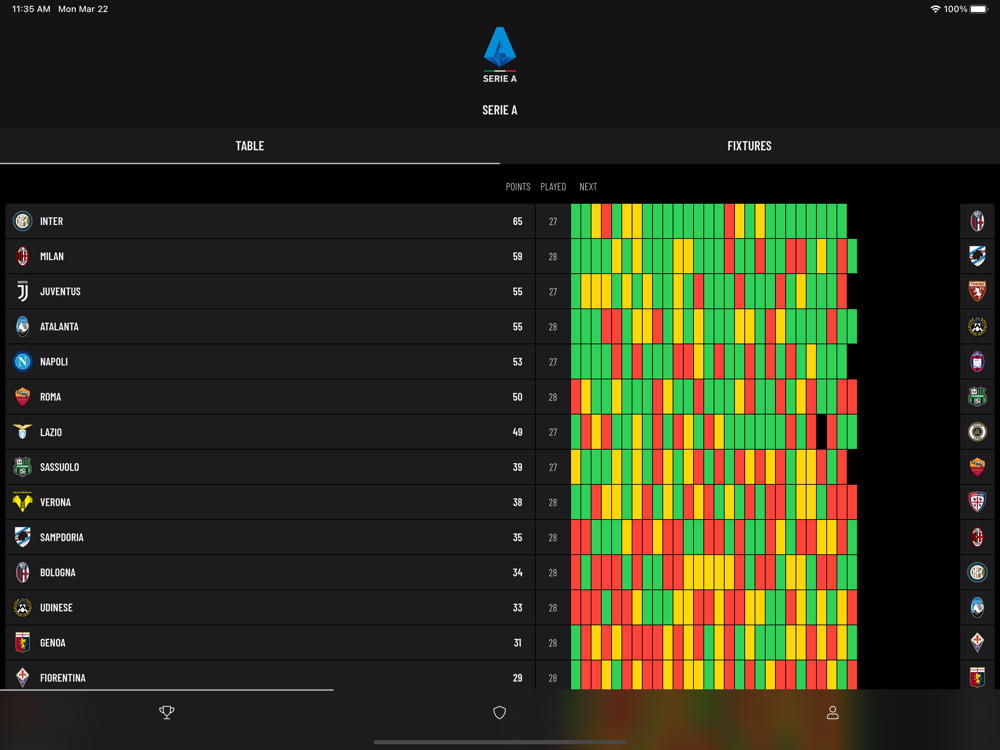Select the SASSUOLO team name
The height and width of the screenshot is (750, 1000).
tap(59, 467)
